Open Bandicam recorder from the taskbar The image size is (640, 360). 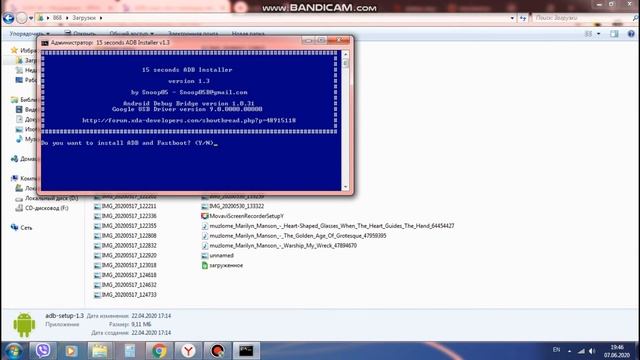pos(217,351)
